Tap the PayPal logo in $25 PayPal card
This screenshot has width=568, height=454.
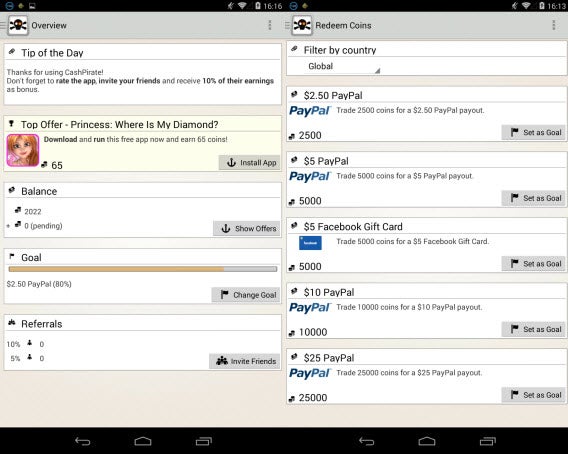[310, 373]
